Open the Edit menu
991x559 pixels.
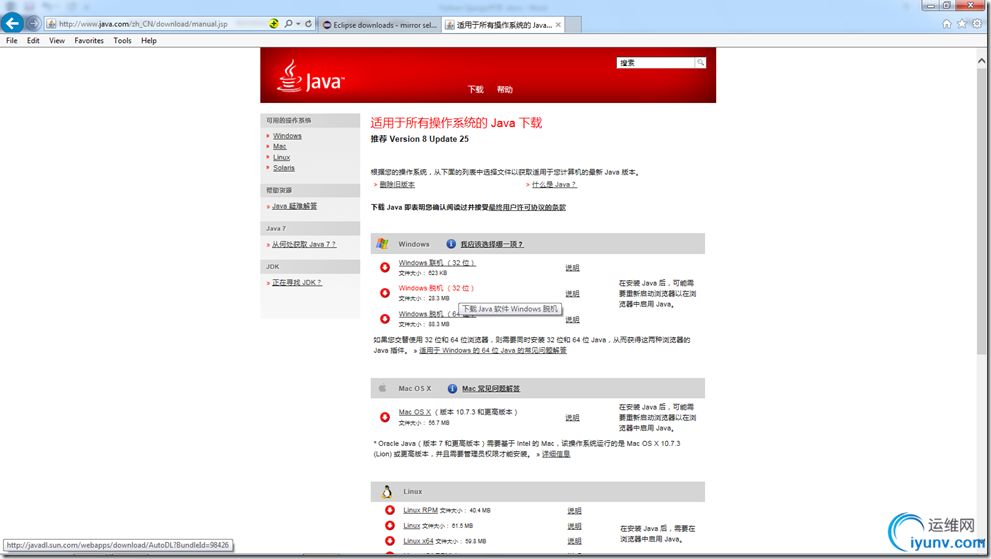coord(33,40)
